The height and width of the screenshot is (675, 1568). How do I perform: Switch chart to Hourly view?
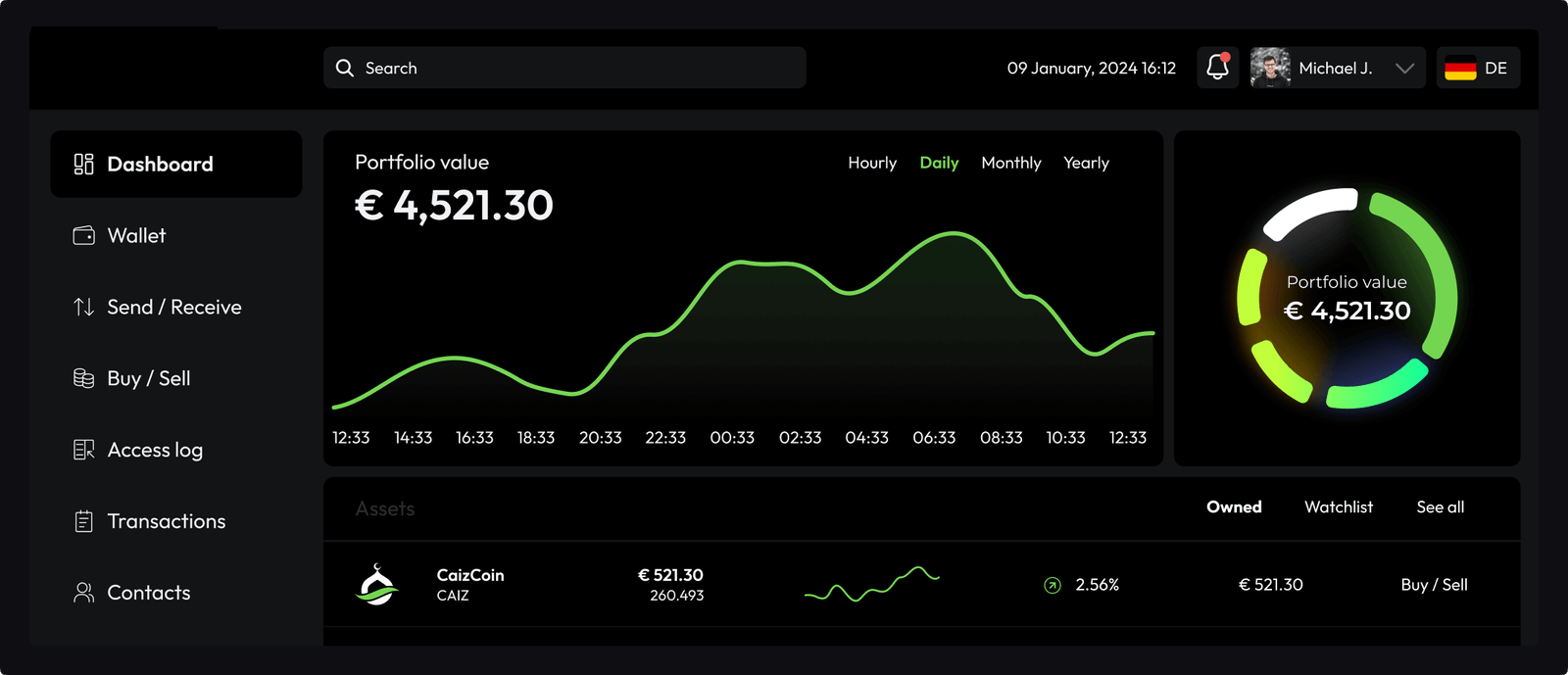[872, 163]
